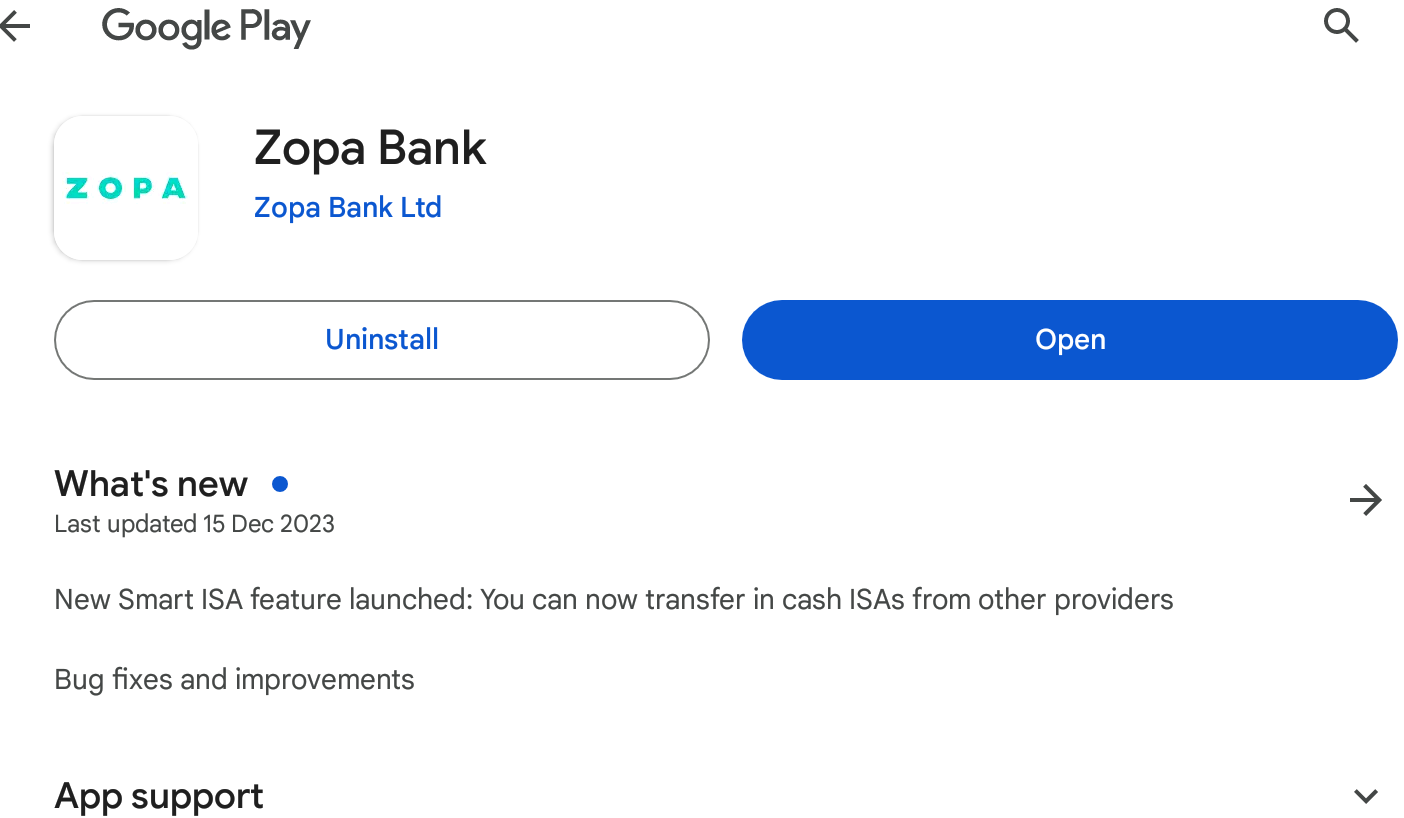
Task: Click the blue update dot beside What's new
Action: pyautogui.click(x=280, y=484)
